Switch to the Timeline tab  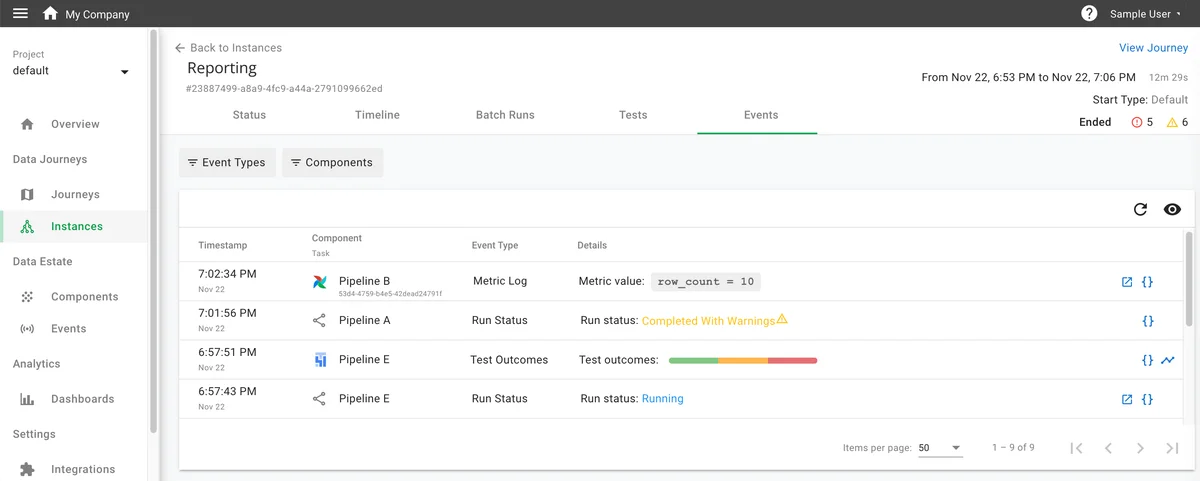point(377,115)
